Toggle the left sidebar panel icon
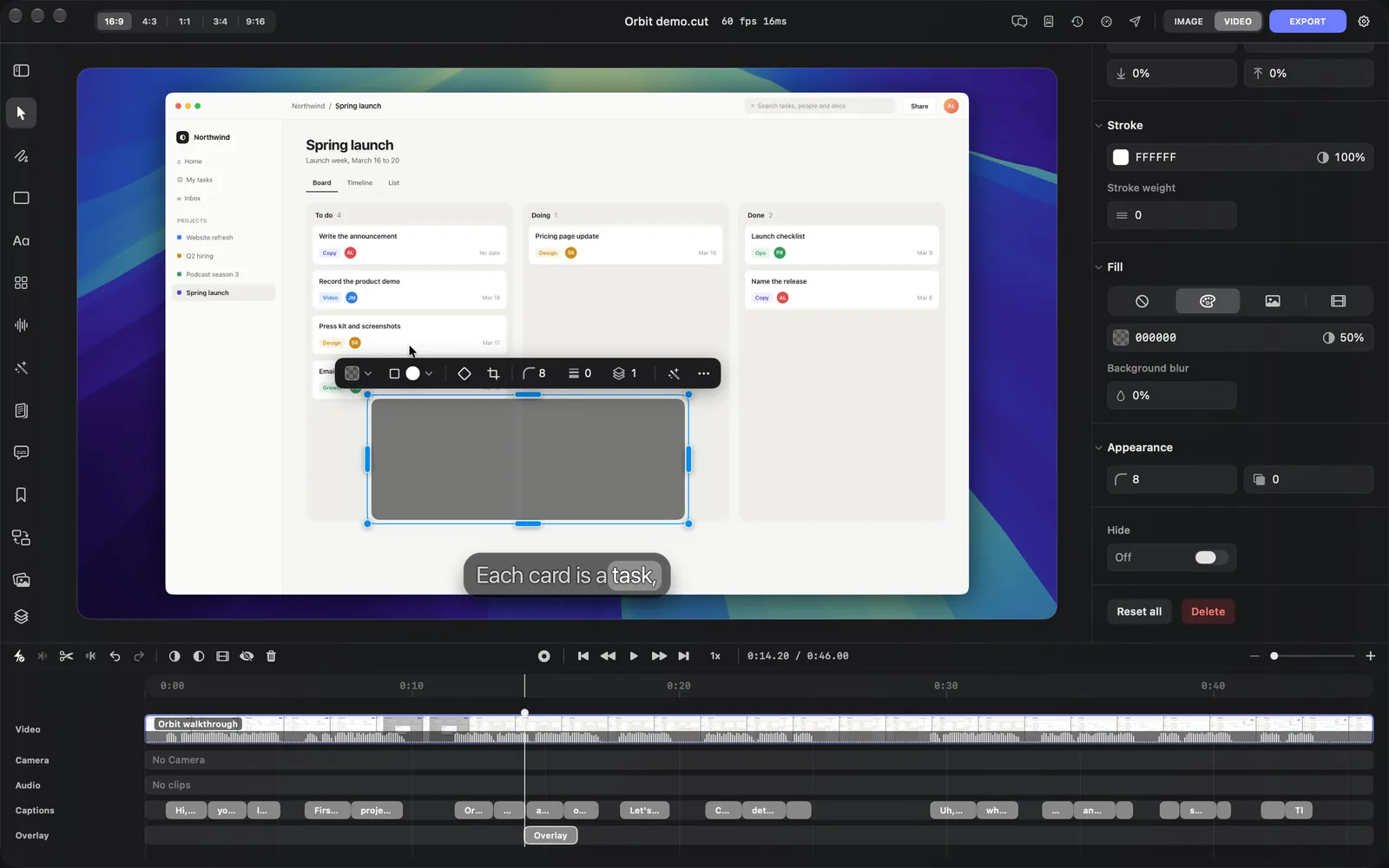Viewport: 1389px width, 868px height. (x=22, y=70)
